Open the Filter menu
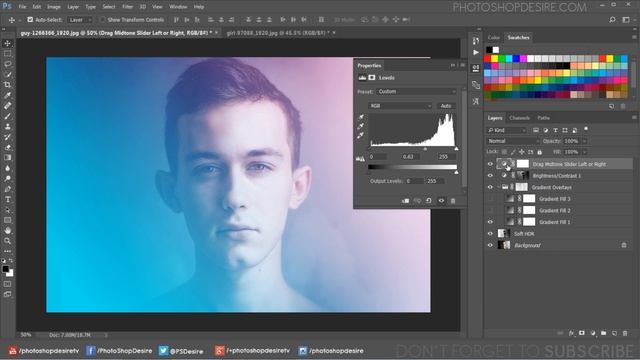 tap(127, 7)
